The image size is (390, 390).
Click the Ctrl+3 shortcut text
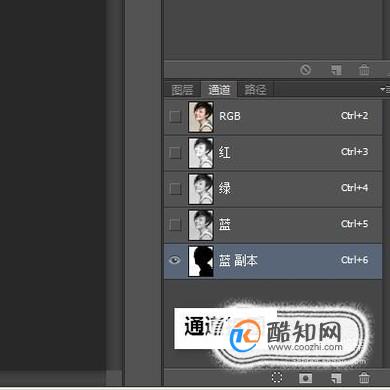click(x=354, y=152)
